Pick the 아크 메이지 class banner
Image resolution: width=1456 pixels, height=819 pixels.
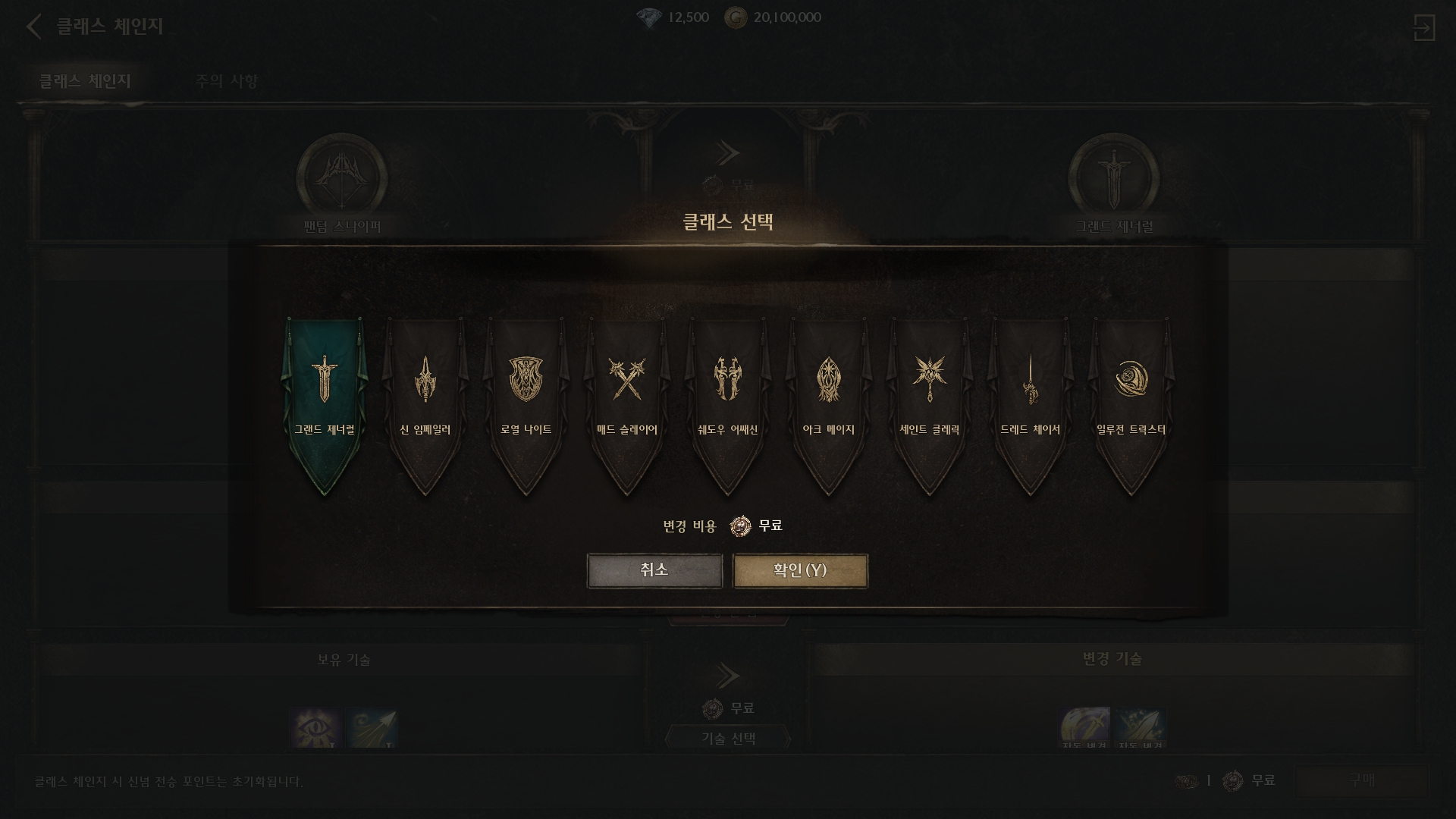pos(829,406)
